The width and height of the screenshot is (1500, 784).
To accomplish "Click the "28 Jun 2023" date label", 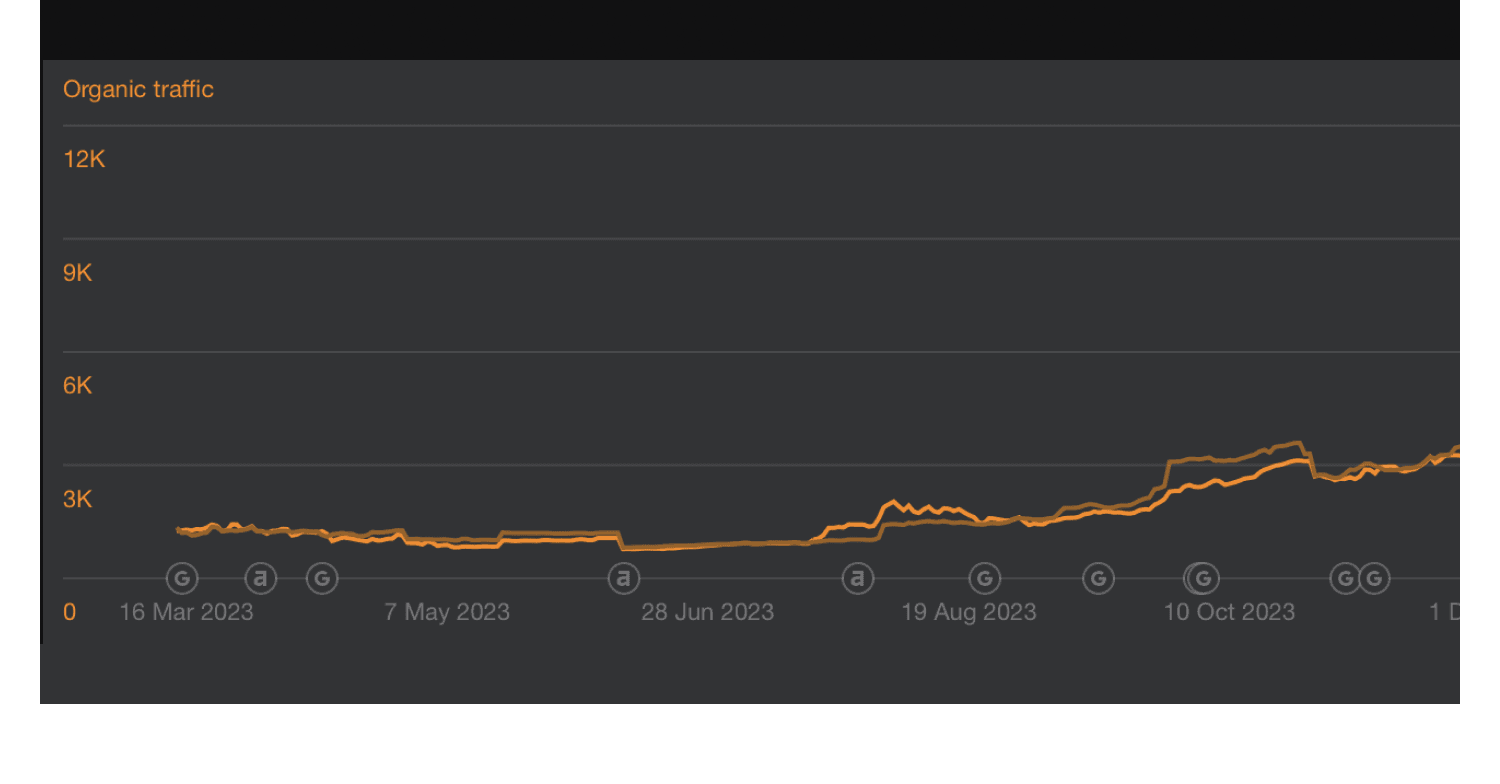I will click(x=708, y=612).
